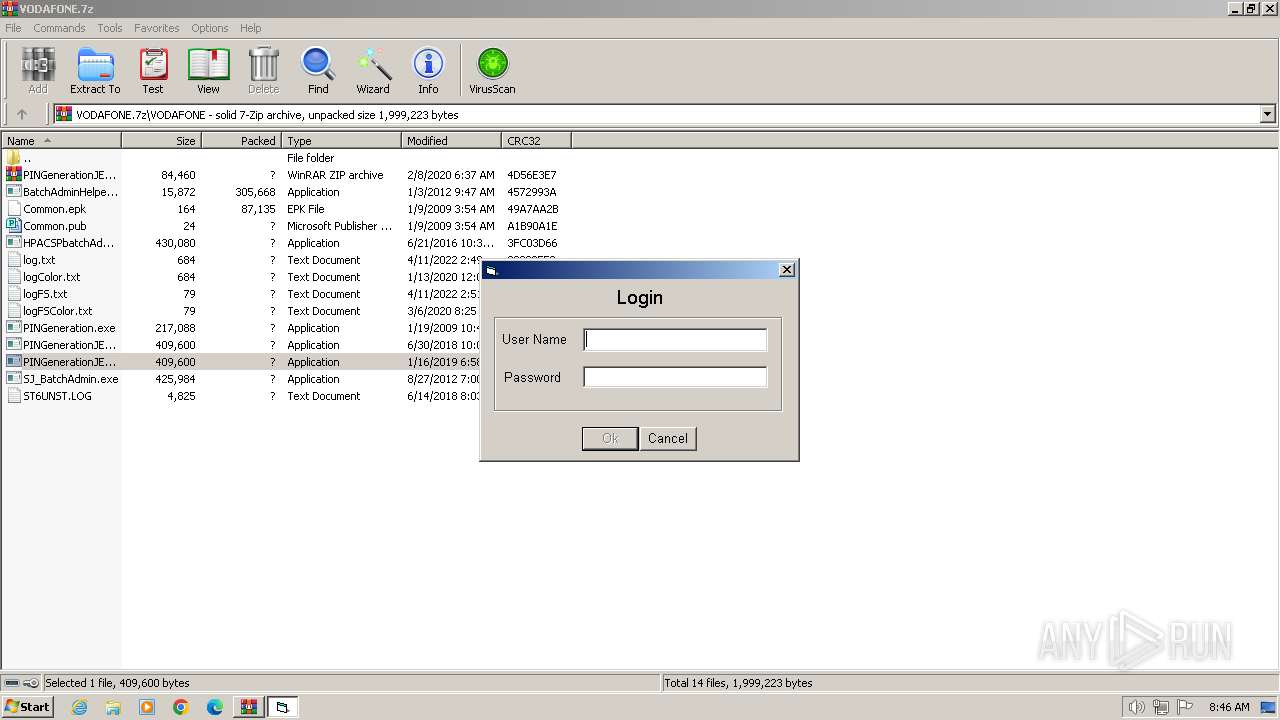Open the Tools menu
Screen dimensions: 1280x720
pyautogui.click(x=110, y=28)
